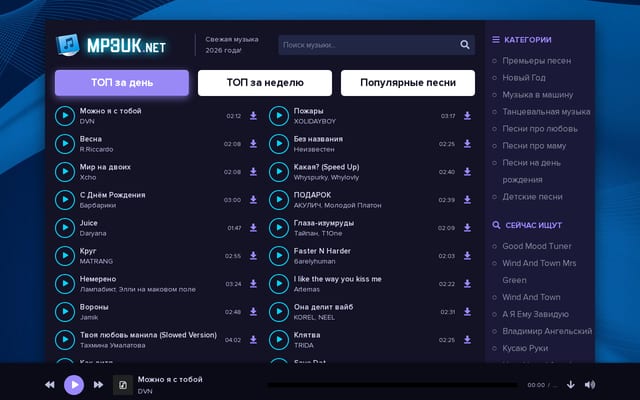This screenshot has width=640, height=400.
Task: Play the song Можно я с тобой by DVN
Action: (x=65, y=116)
